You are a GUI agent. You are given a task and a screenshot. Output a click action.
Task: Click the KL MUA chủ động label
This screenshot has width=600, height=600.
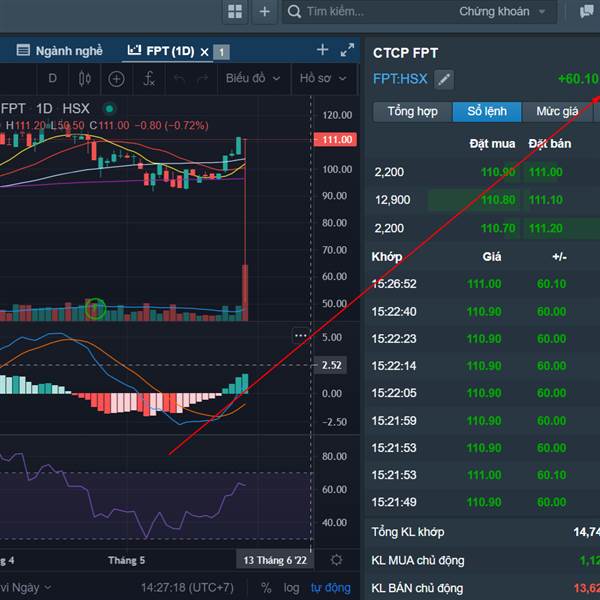click(x=418, y=561)
